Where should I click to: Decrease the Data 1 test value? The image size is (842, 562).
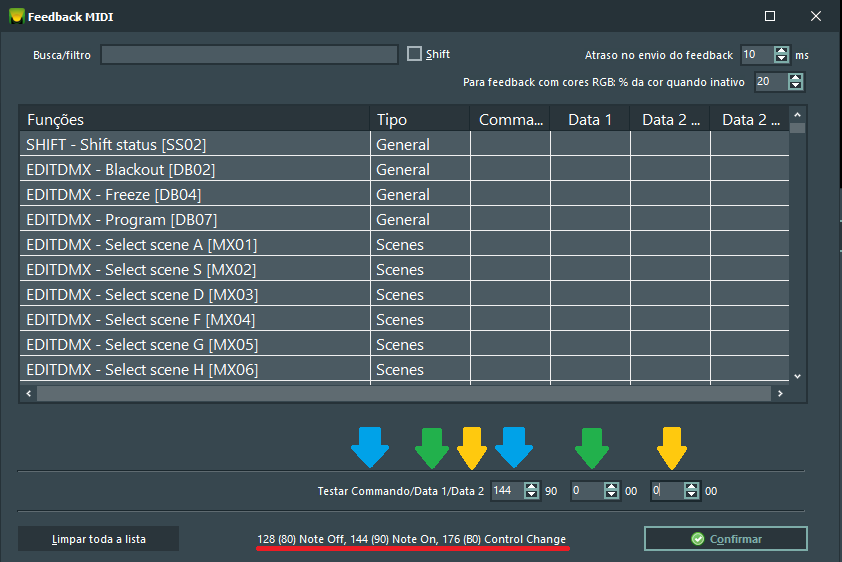tap(612, 495)
